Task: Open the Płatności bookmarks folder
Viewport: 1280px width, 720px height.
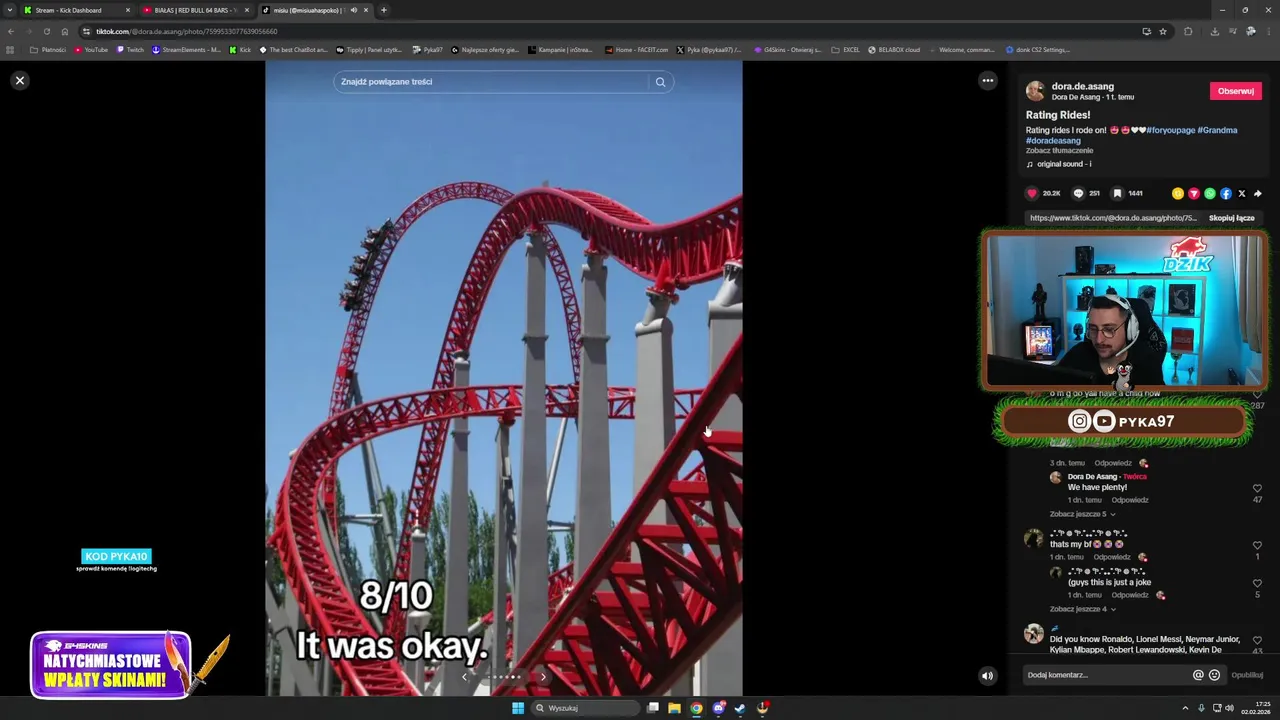Action: pos(48,49)
